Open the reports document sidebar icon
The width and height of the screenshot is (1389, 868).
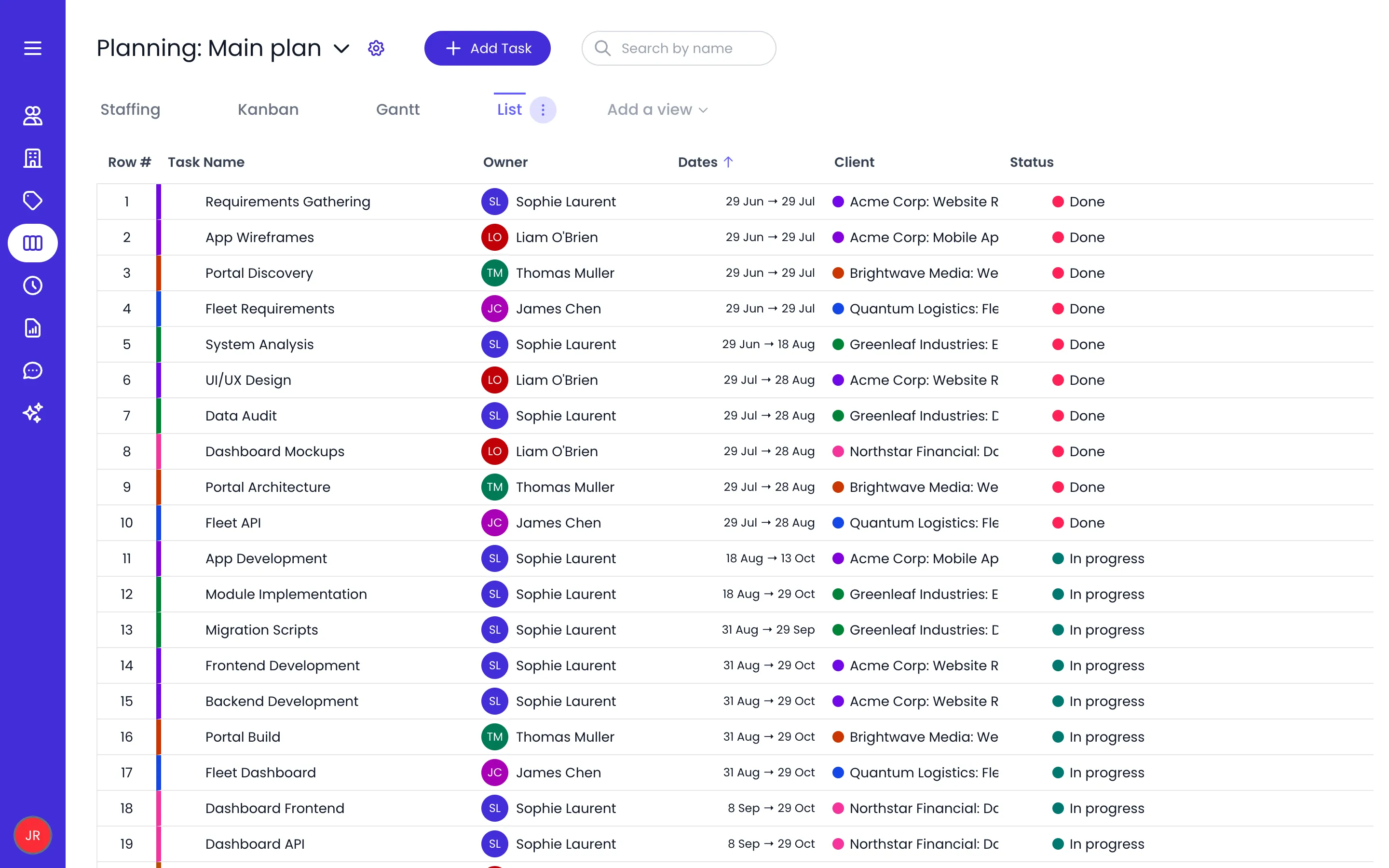pyautogui.click(x=33, y=328)
